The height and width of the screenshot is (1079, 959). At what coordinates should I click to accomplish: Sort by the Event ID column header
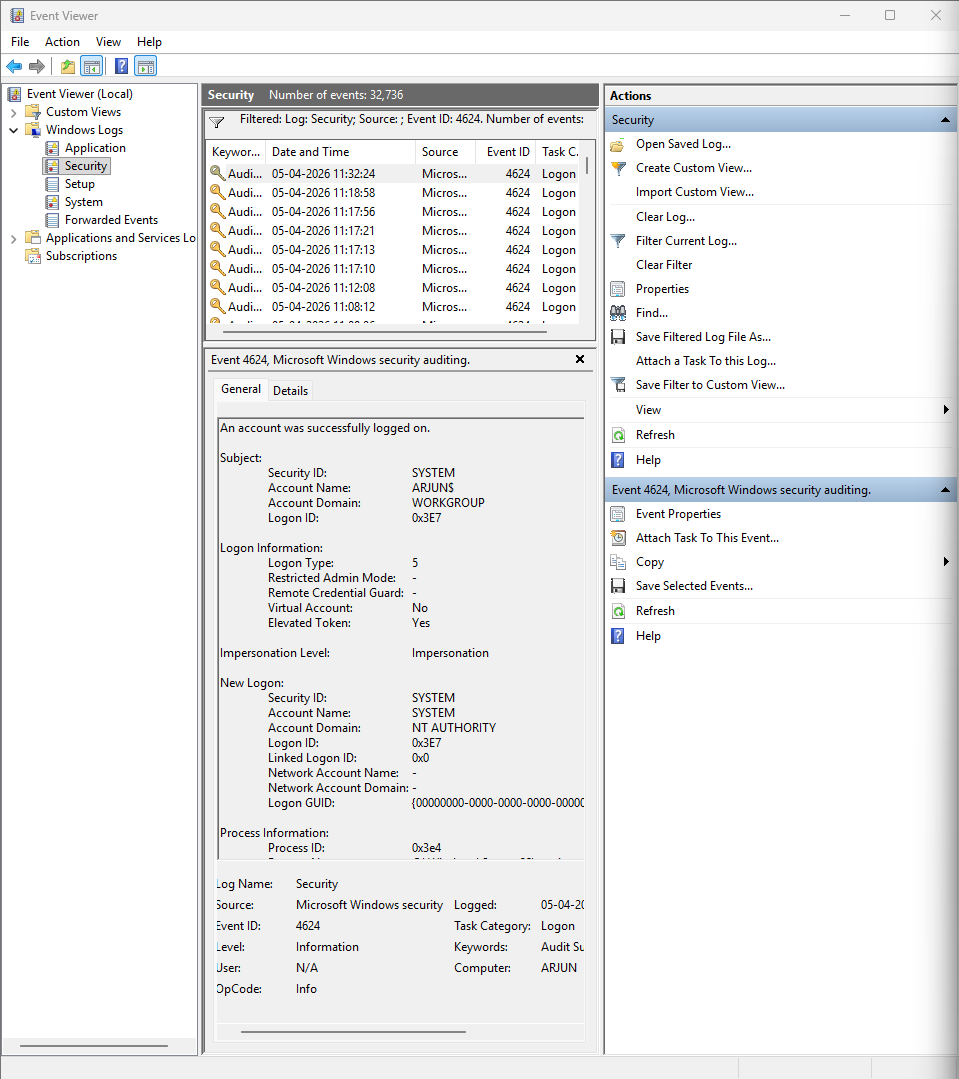[506, 152]
